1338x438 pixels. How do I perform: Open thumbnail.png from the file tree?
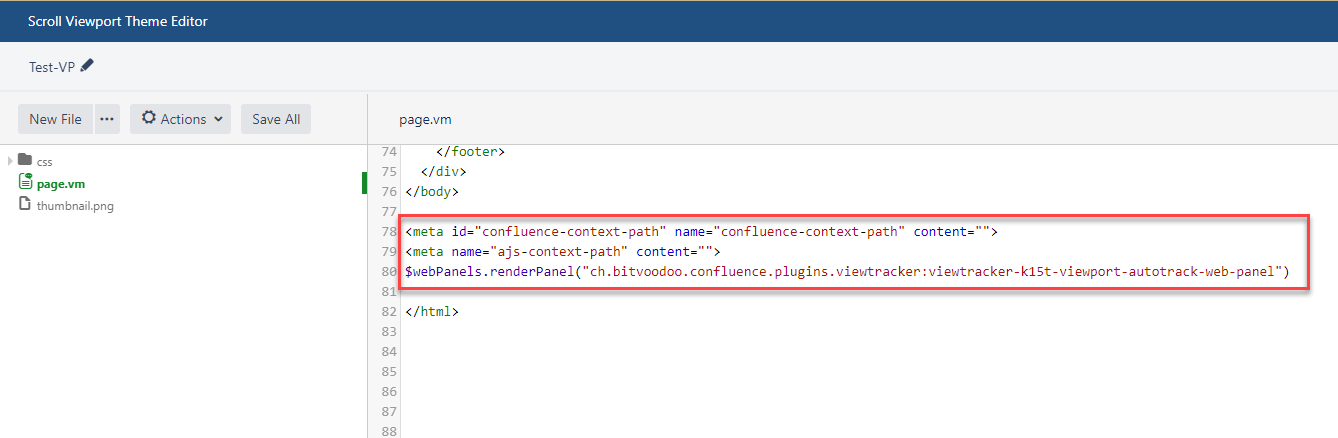[x=75, y=205]
